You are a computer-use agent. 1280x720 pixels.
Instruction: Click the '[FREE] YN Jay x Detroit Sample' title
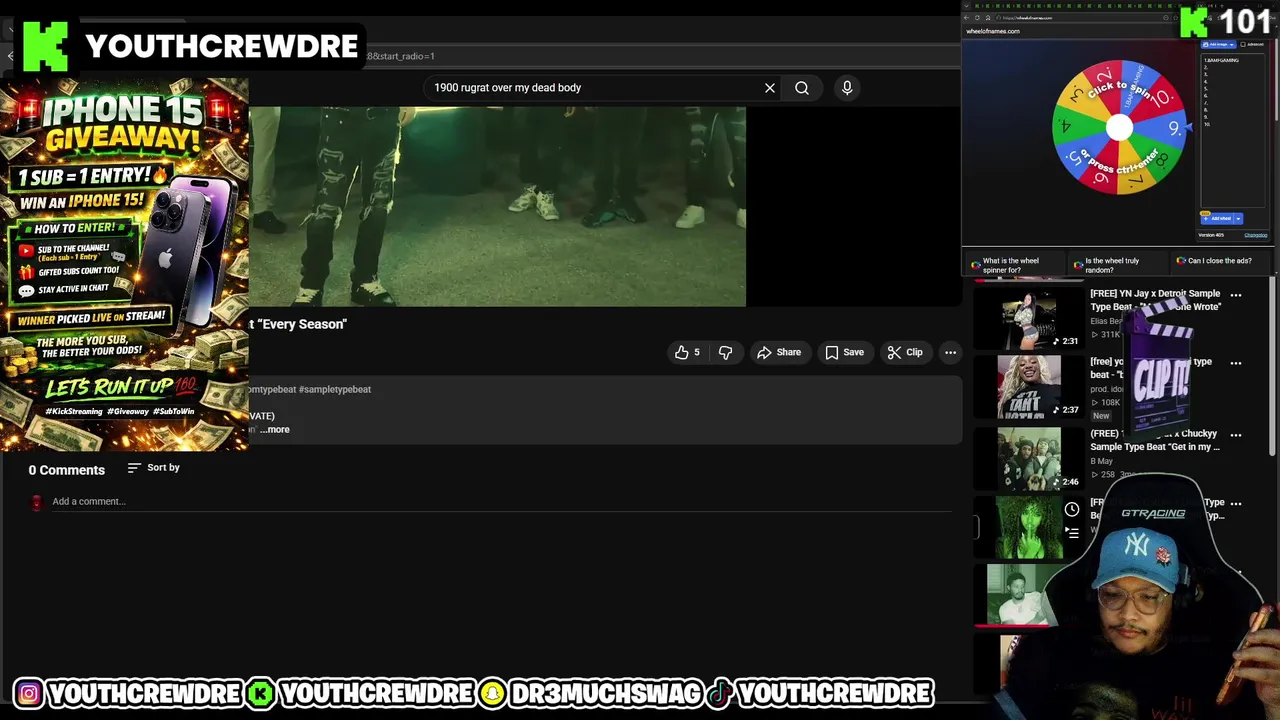click(x=1155, y=300)
